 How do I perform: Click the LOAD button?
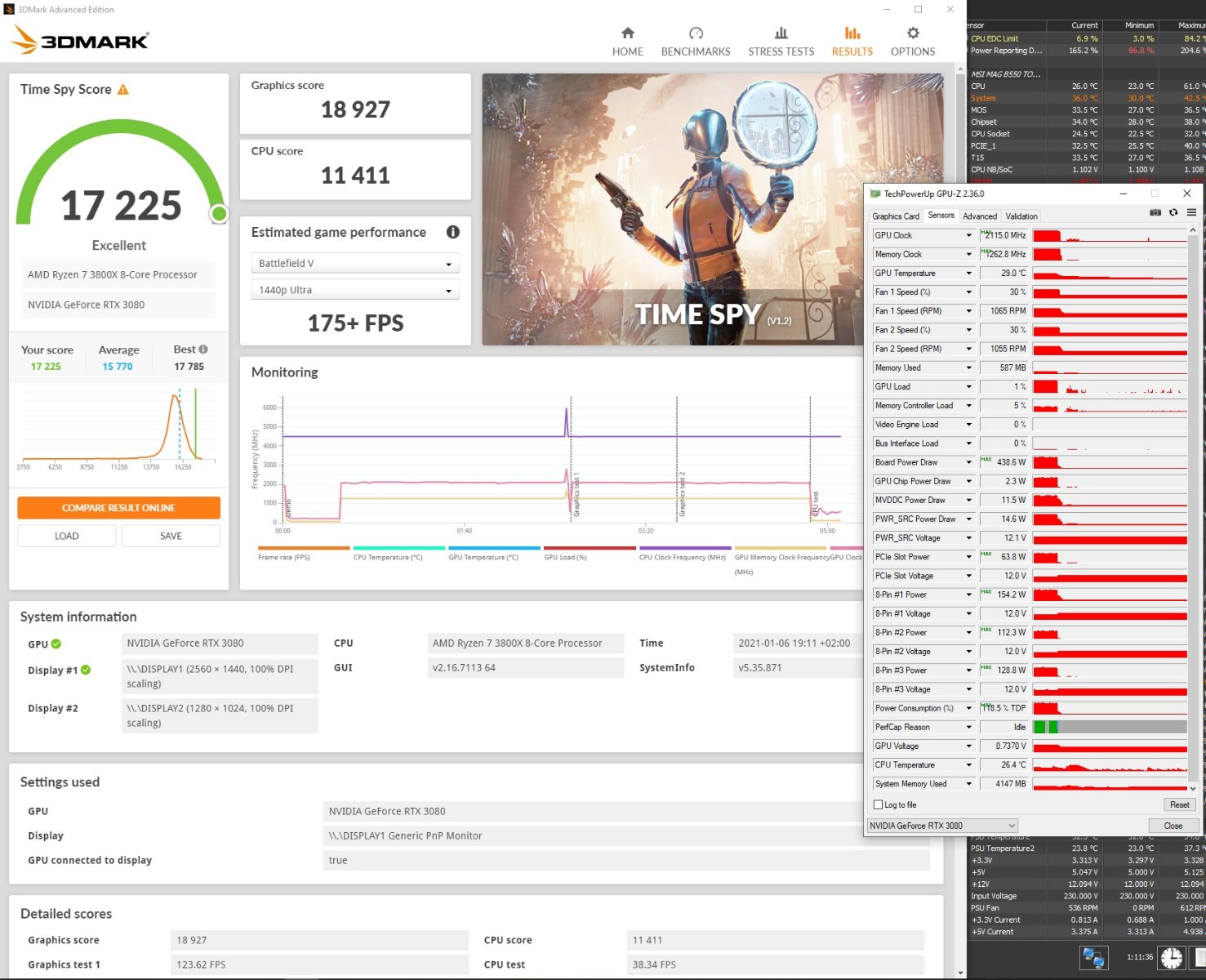(67, 536)
